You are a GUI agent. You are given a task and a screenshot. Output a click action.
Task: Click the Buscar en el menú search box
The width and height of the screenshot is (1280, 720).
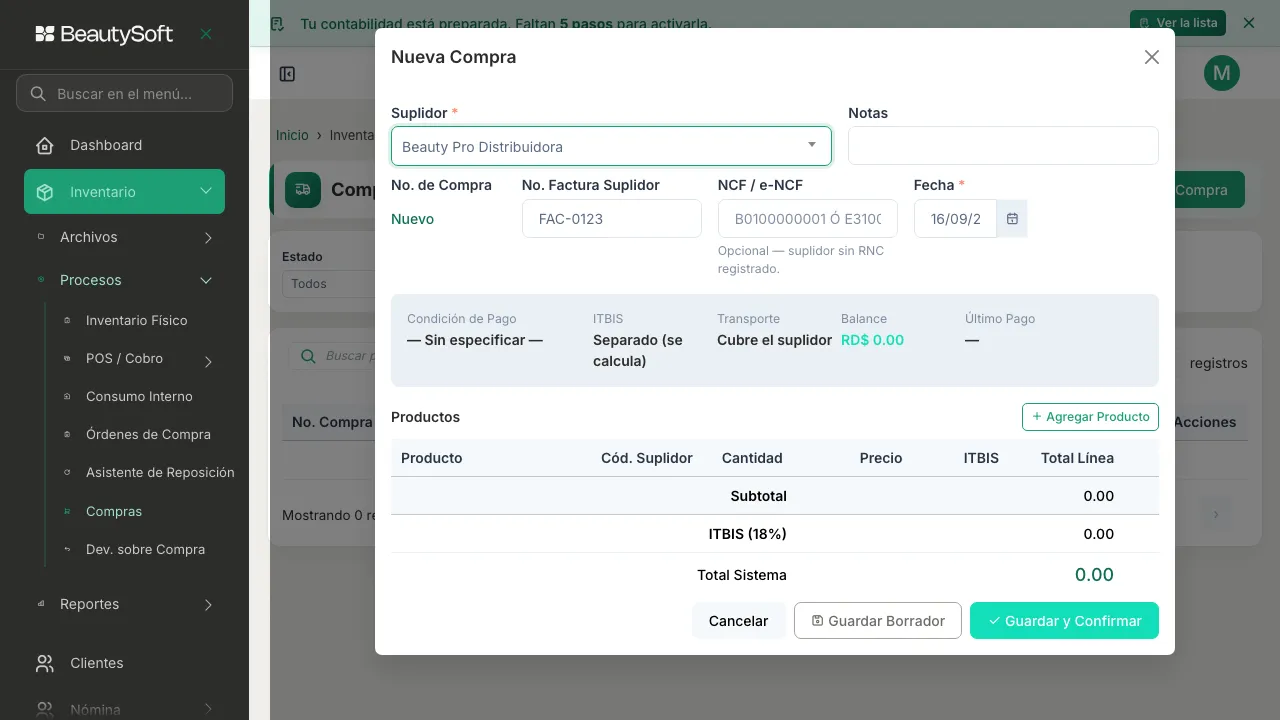pyautogui.click(x=125, y=94)
